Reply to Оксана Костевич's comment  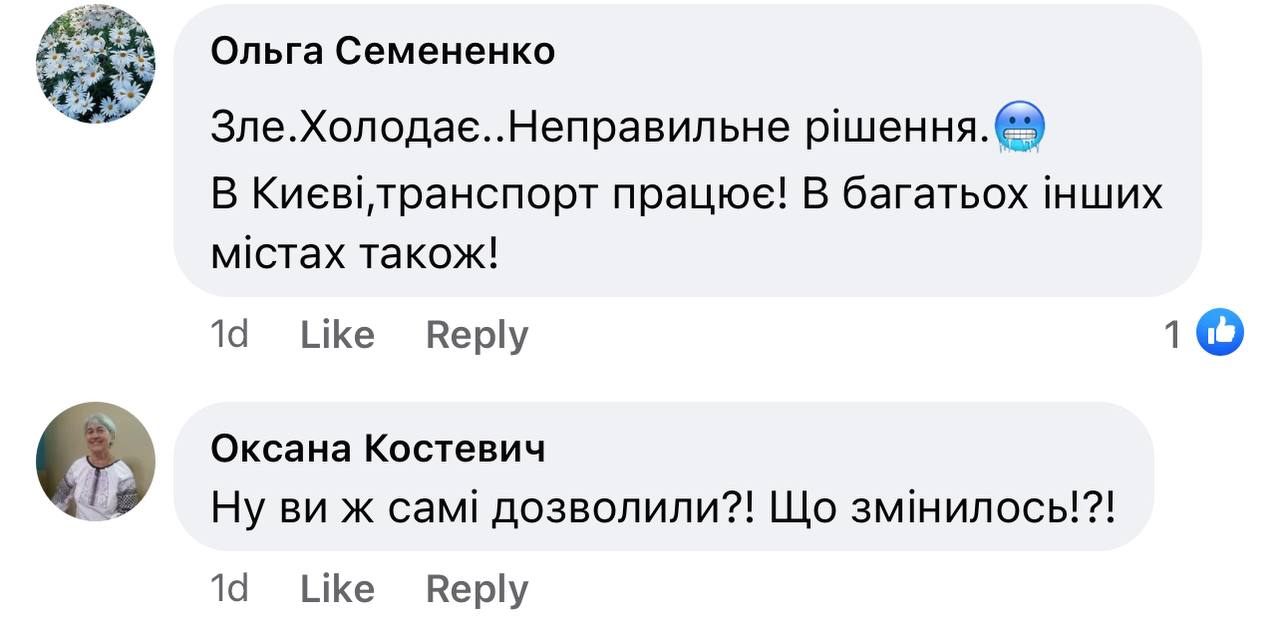(477, 588)
